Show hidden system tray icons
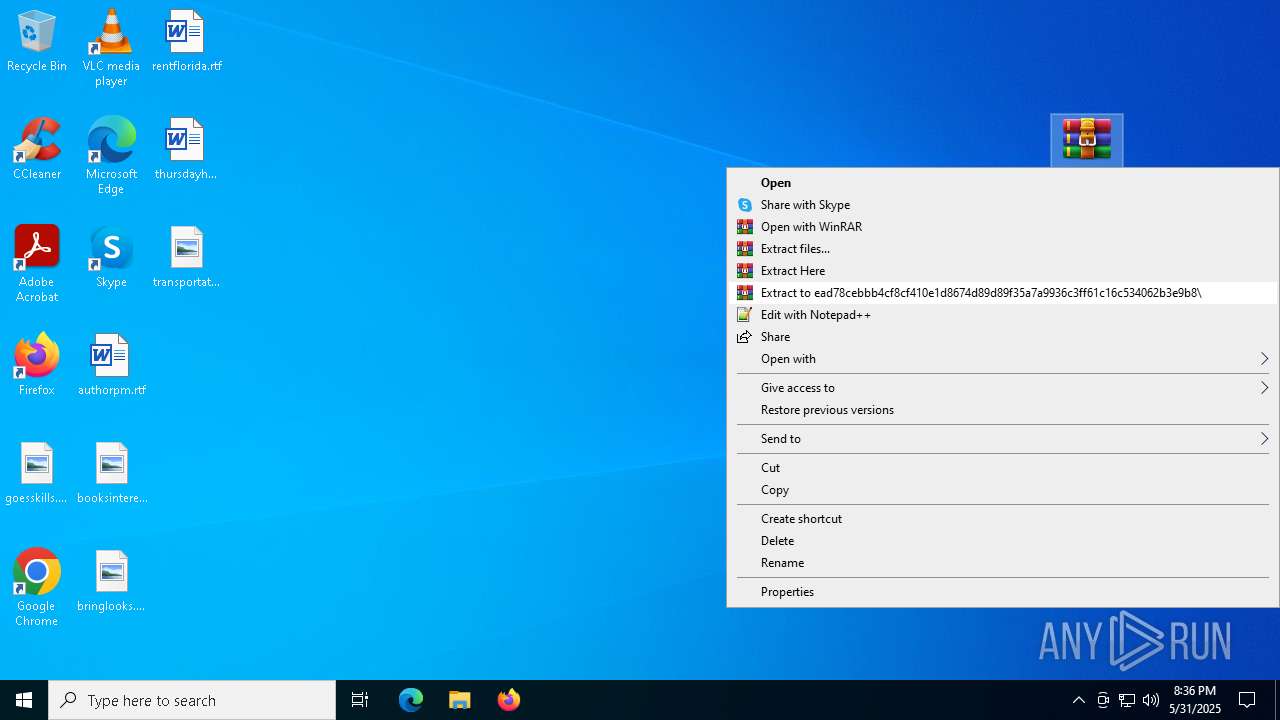The width and height of the screenshot is (1280, 720). click(1079, 700)
